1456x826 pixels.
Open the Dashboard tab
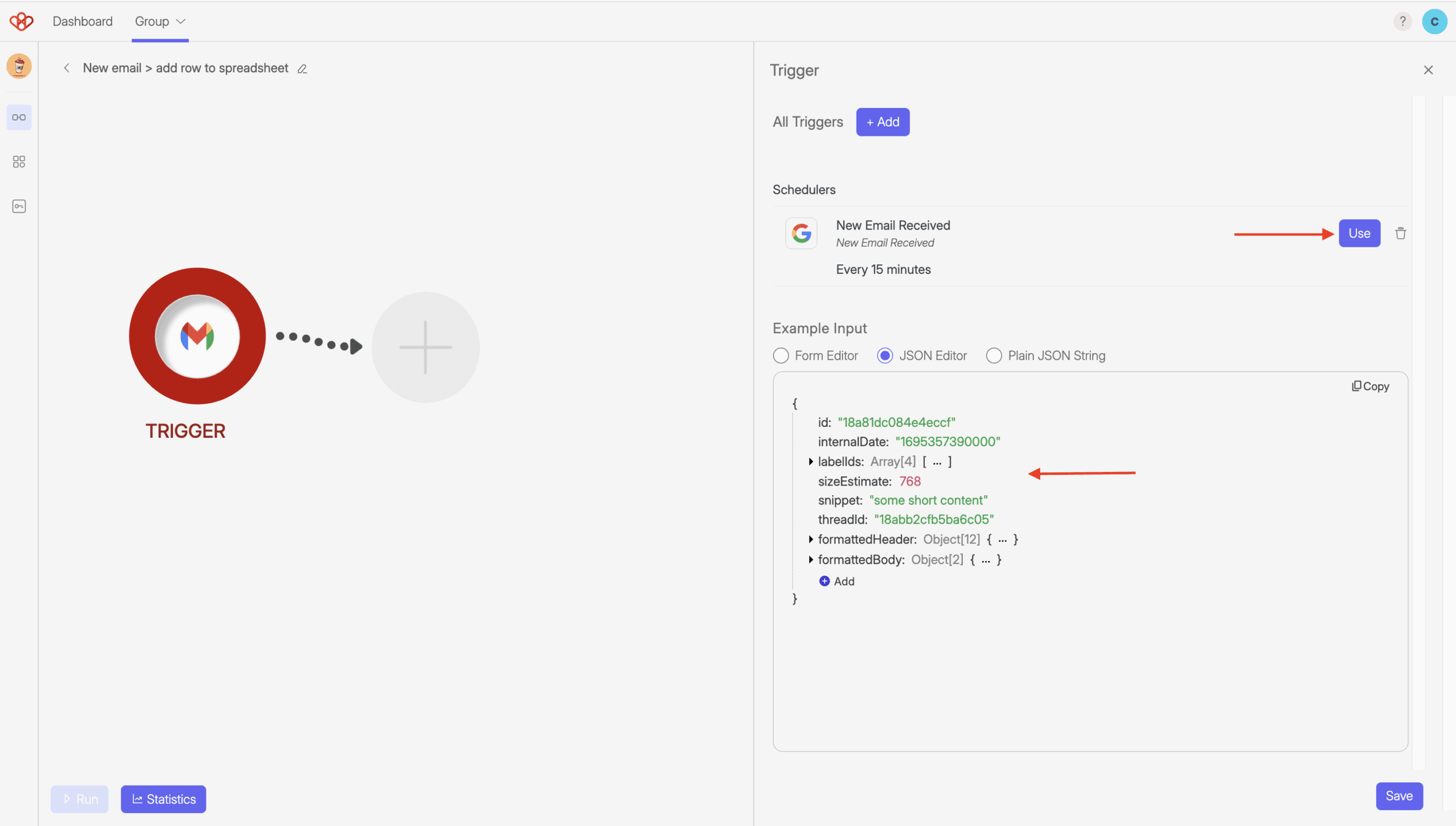click(x=82, y=22)
